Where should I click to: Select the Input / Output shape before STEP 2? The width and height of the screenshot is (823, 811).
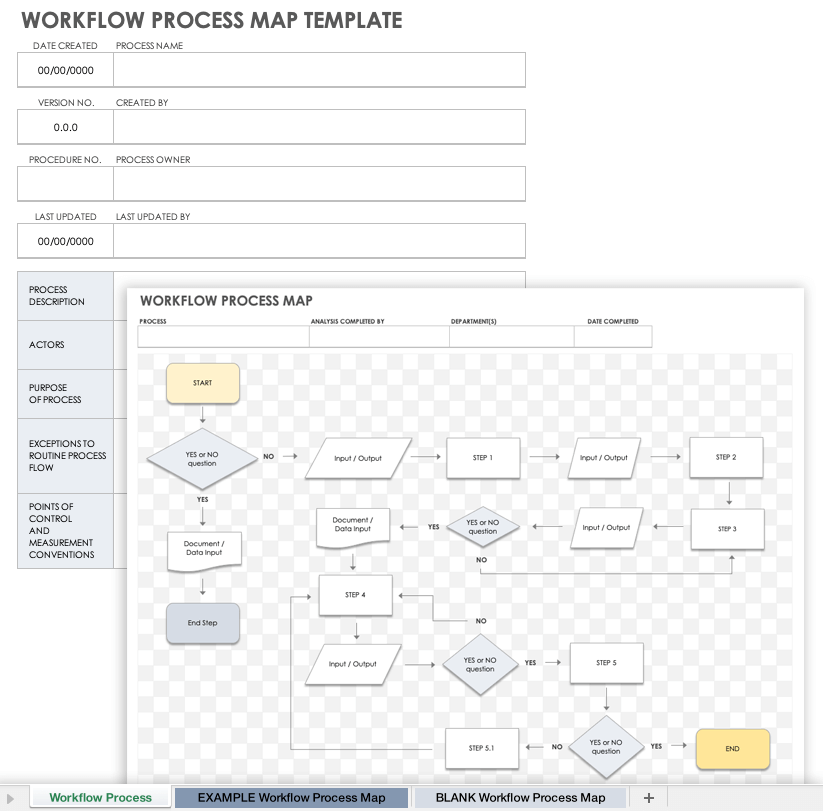tap(604, 458)
